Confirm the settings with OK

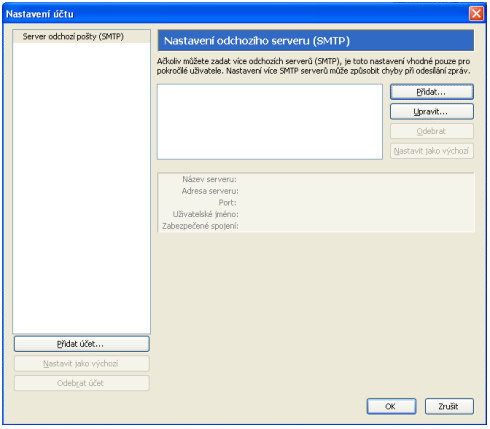point(391,406)
